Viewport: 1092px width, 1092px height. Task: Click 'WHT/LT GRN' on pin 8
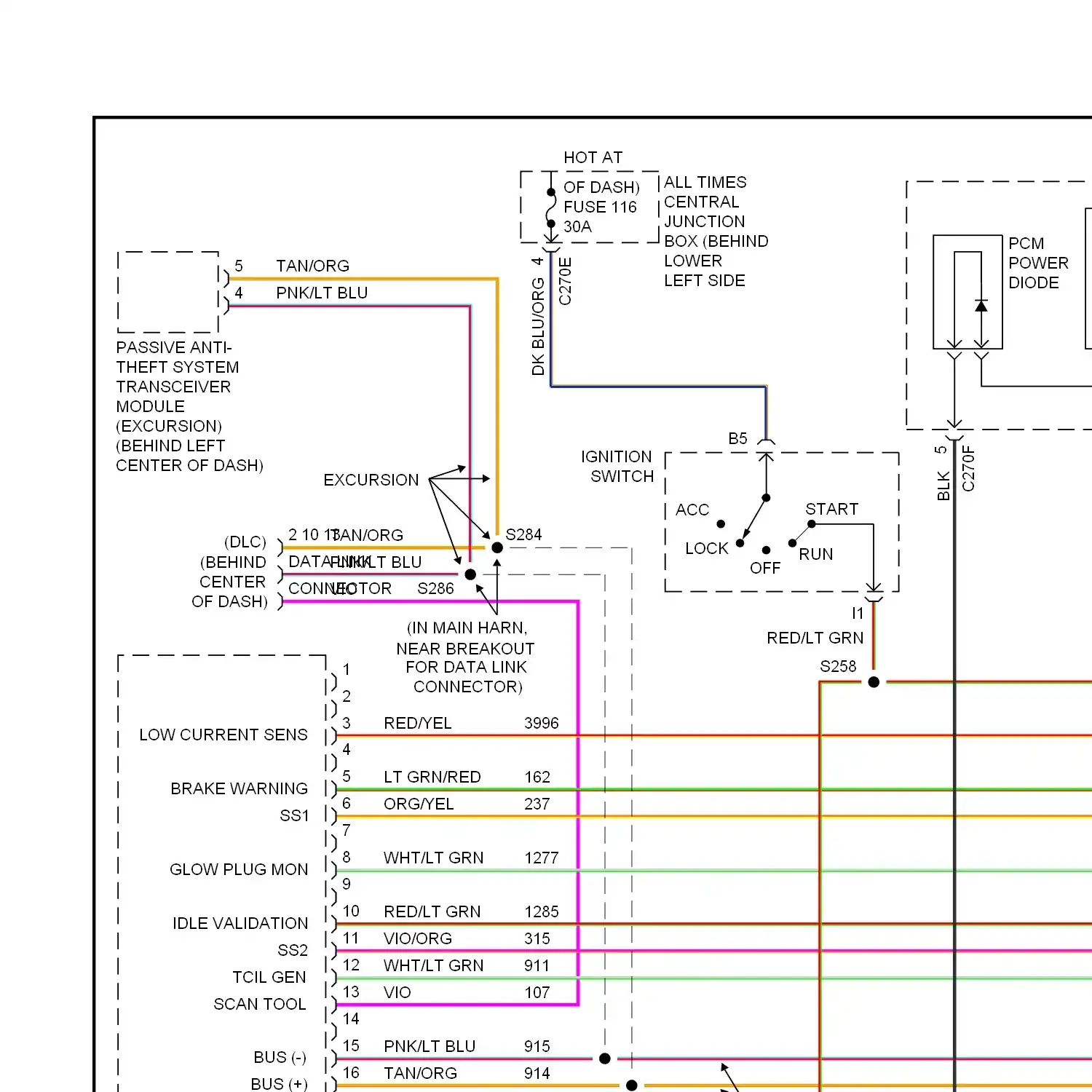pyautogui.click(x=433, y=858)
